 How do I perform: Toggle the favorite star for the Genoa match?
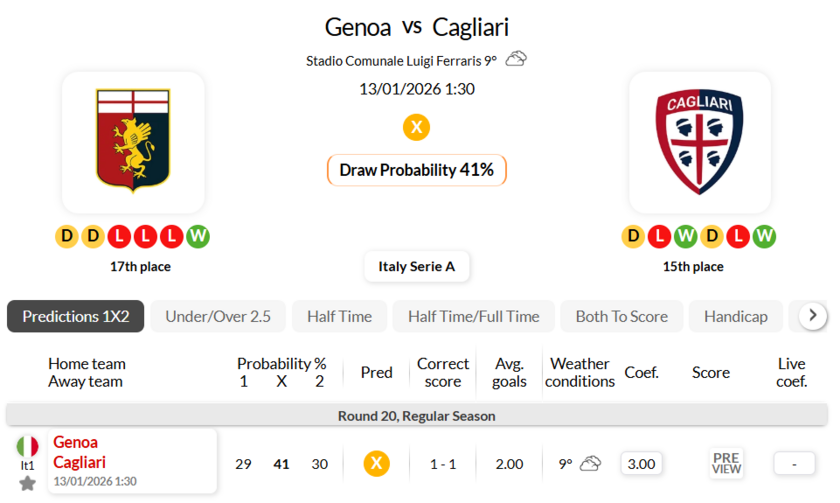click(27, 483)
